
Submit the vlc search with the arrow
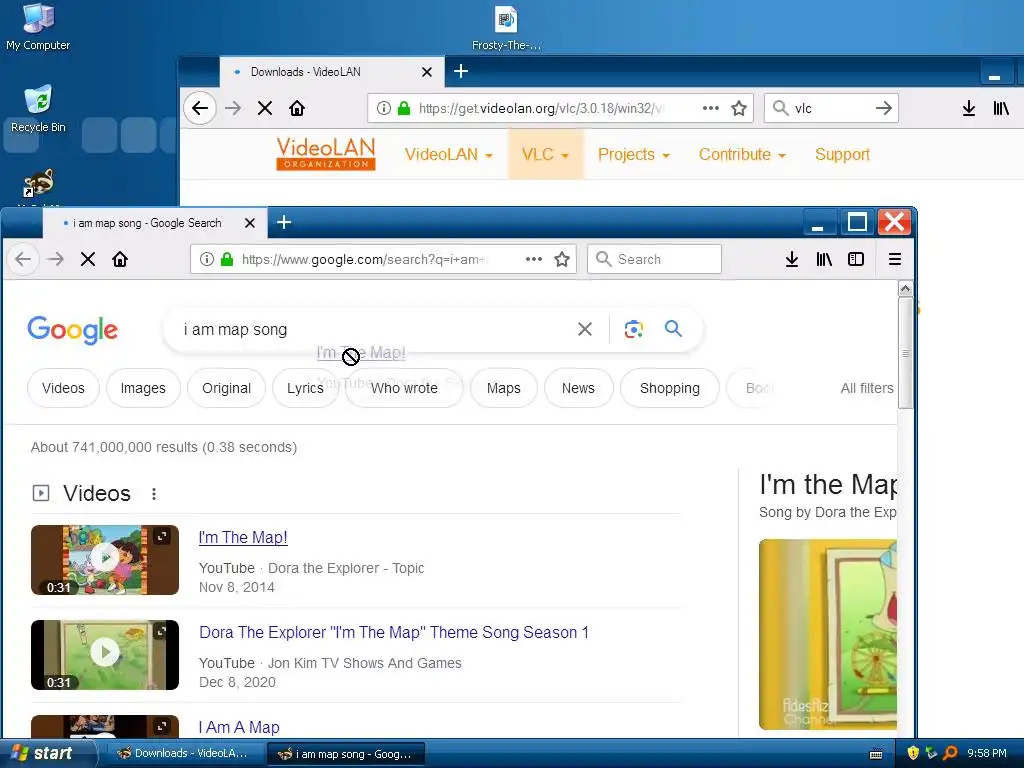(x=884, y=108)
